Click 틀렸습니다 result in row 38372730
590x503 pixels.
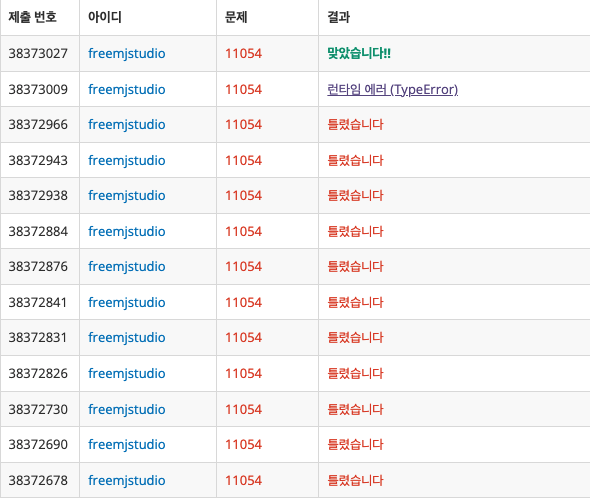[x=355, y=409]
